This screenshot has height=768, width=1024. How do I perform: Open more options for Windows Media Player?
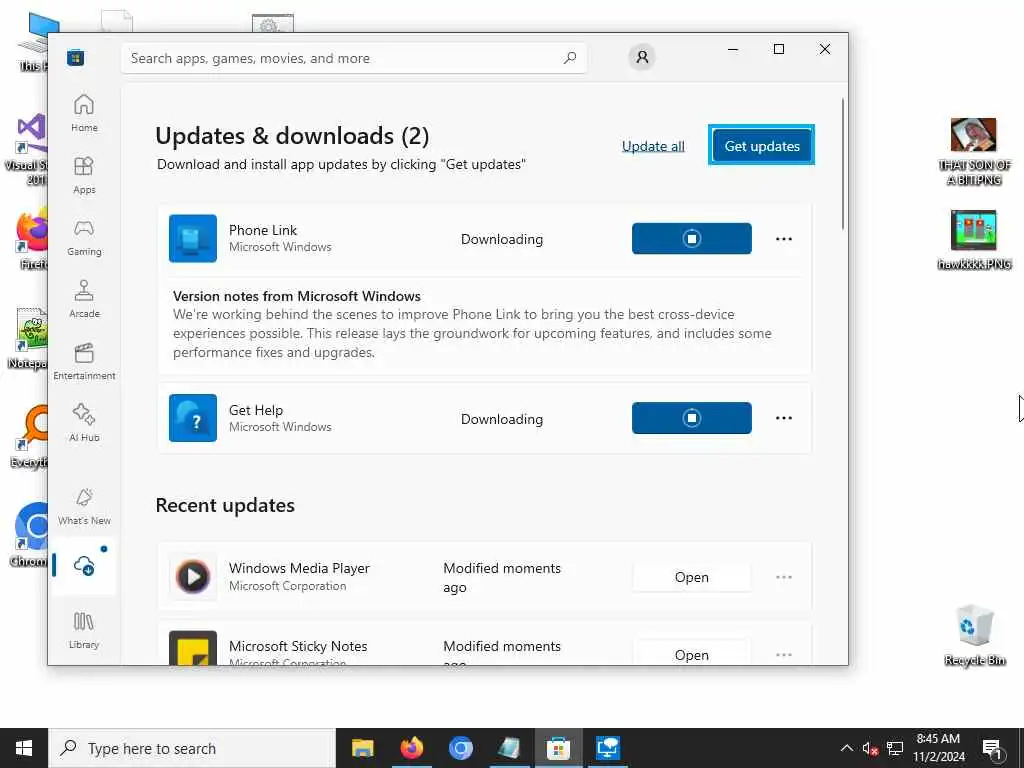pyautogui.click(x=784, y=577)
